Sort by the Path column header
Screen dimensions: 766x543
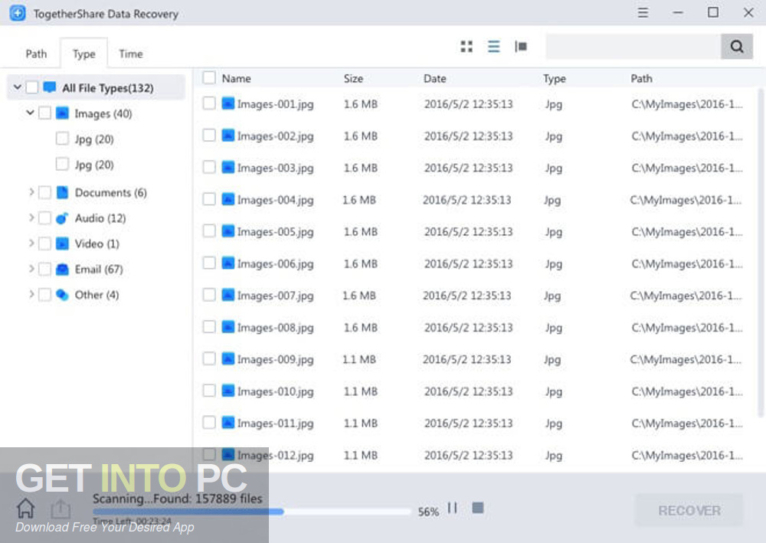641,79
